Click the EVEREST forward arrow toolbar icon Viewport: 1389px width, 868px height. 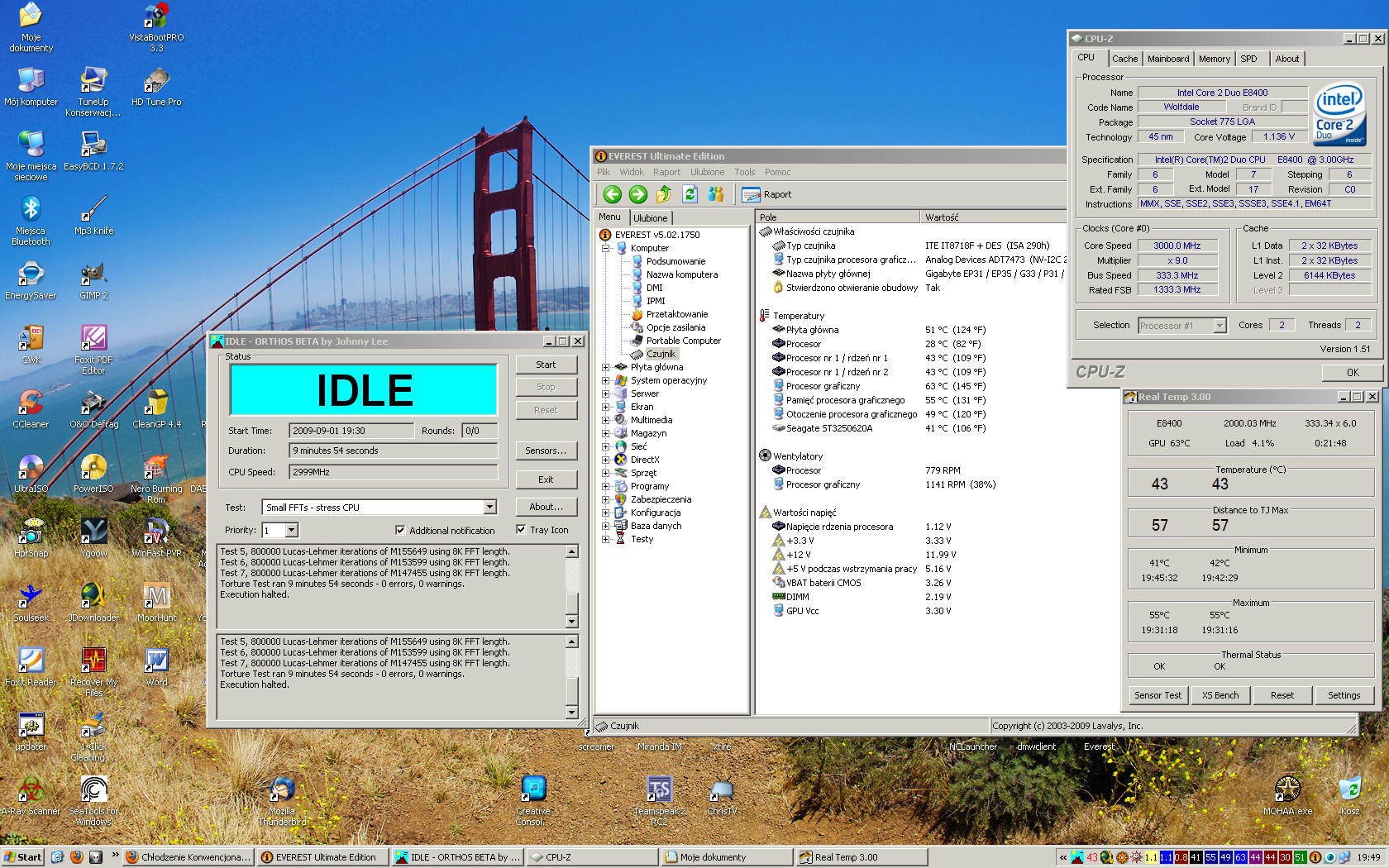point(638,194)
